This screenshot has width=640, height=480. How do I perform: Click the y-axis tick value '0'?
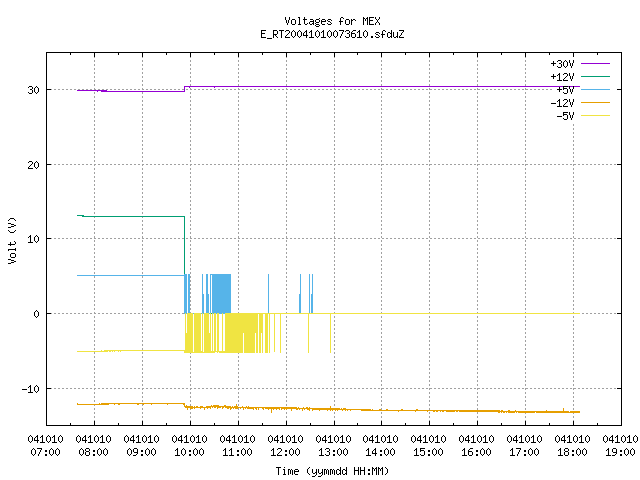coord(36,314)
